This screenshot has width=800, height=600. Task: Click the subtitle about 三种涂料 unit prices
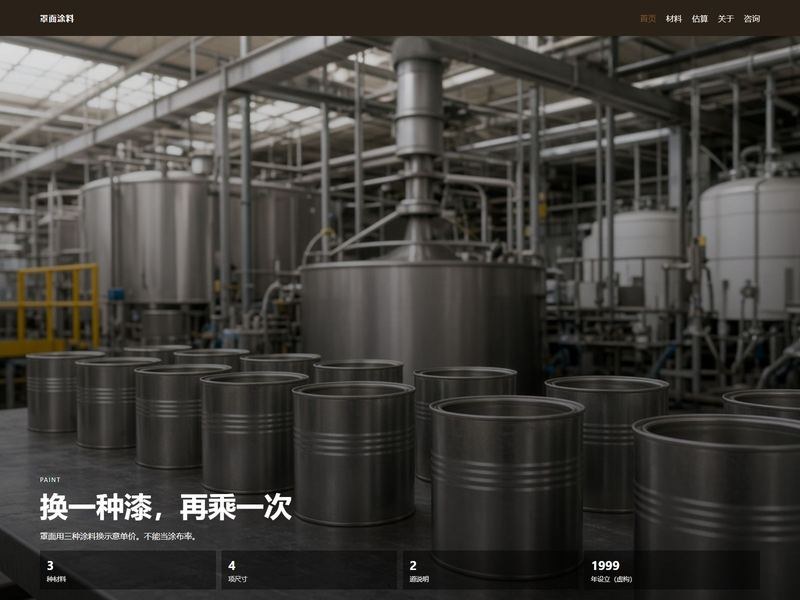[118, 536]
